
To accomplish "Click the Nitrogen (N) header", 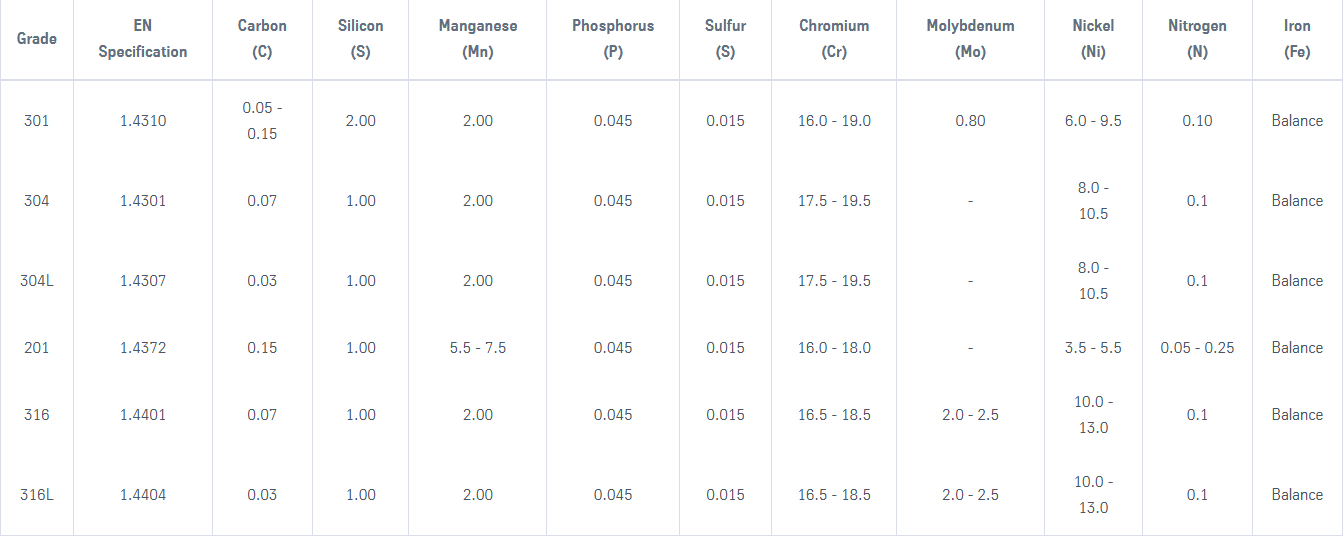I will point(1197,39).
